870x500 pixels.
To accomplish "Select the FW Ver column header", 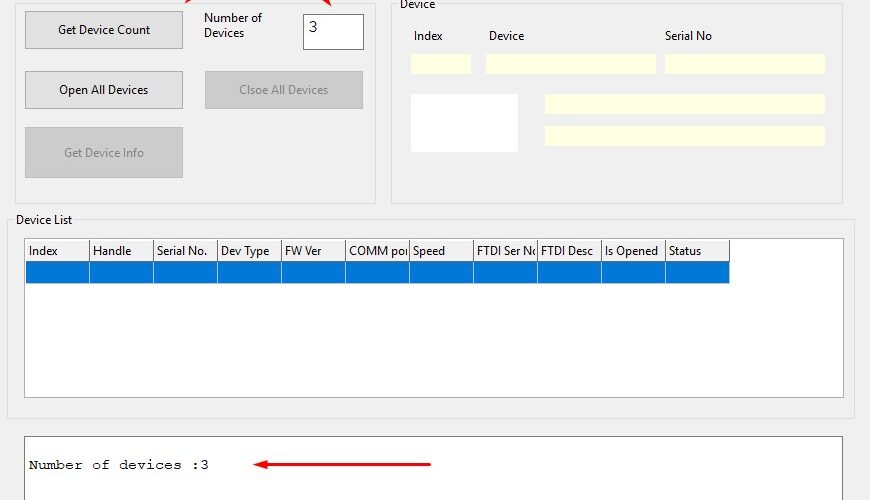I will point(313,251).
